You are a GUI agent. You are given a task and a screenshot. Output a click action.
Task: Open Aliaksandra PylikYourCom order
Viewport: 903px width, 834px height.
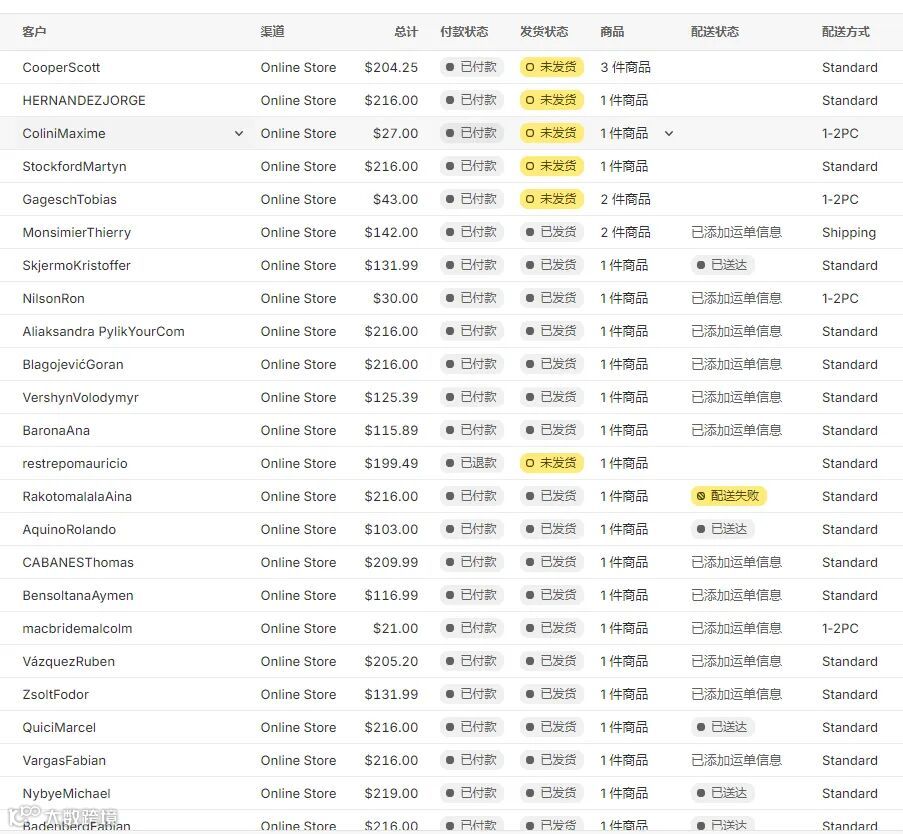[x=452, y=331]
